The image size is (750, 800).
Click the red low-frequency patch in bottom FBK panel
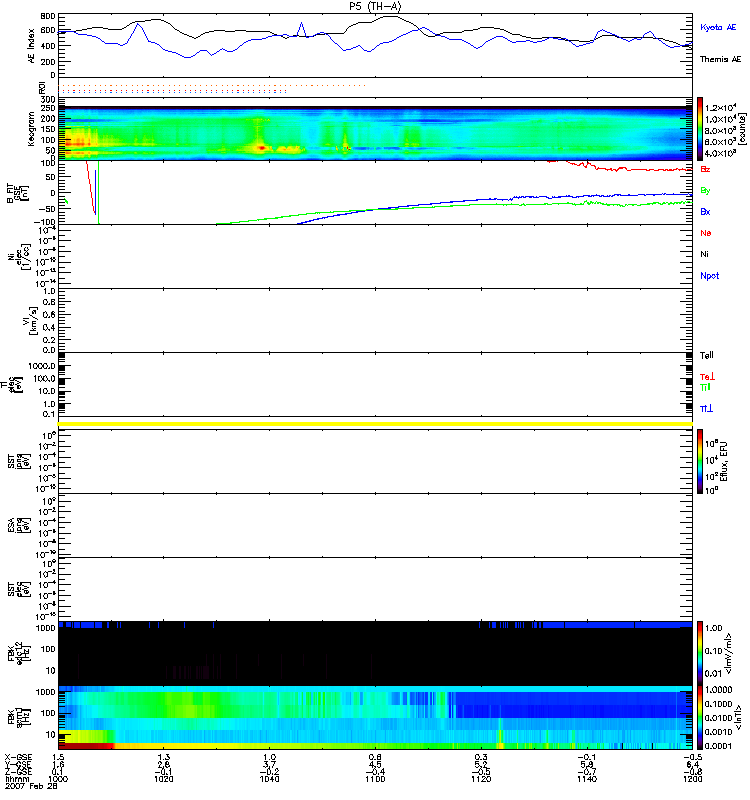tap(85, 745)
